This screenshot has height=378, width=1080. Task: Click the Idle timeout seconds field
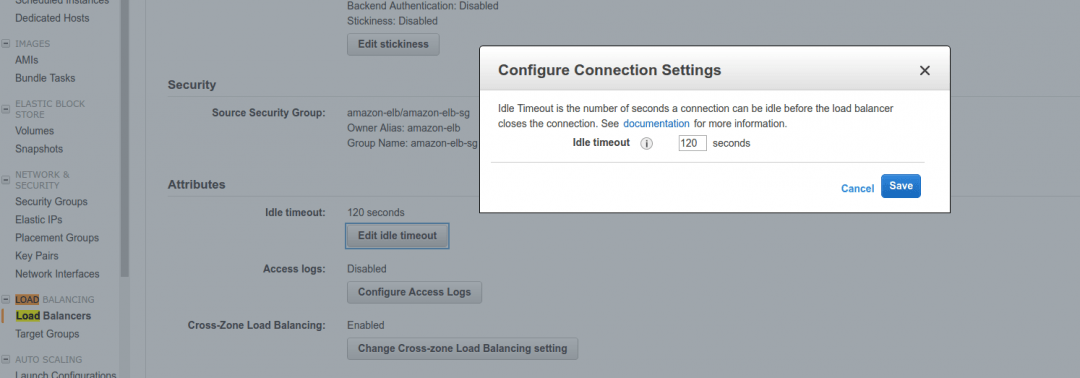(692, 144)
